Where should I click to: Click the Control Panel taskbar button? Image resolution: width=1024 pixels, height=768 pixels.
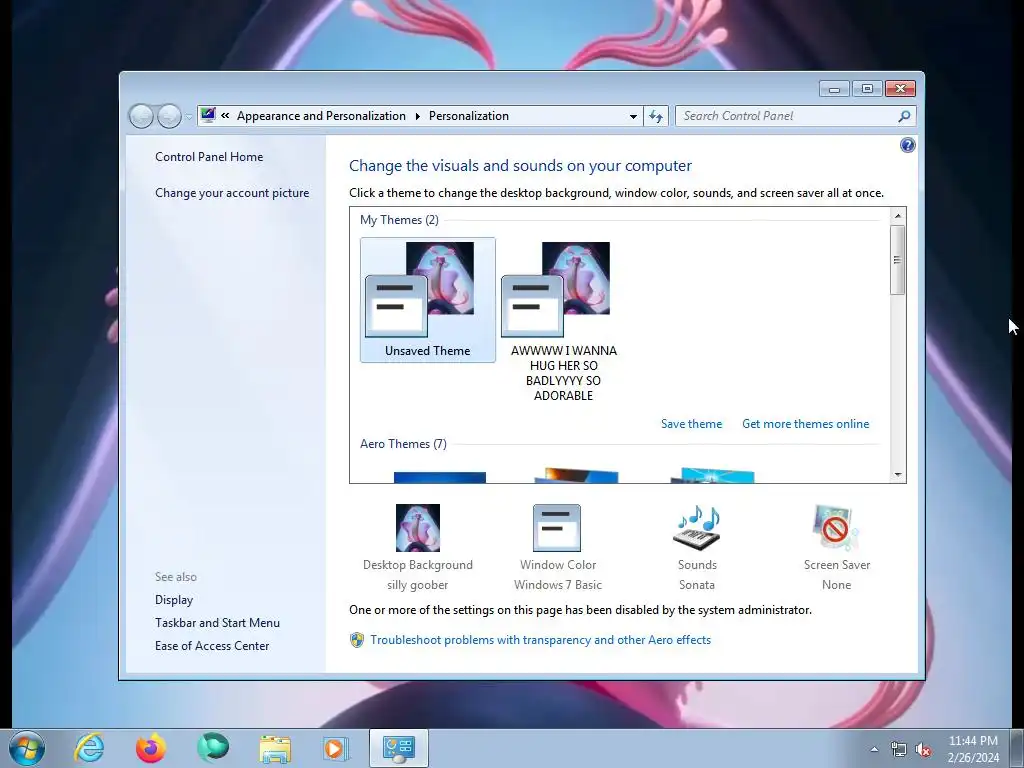pos(398,748)
